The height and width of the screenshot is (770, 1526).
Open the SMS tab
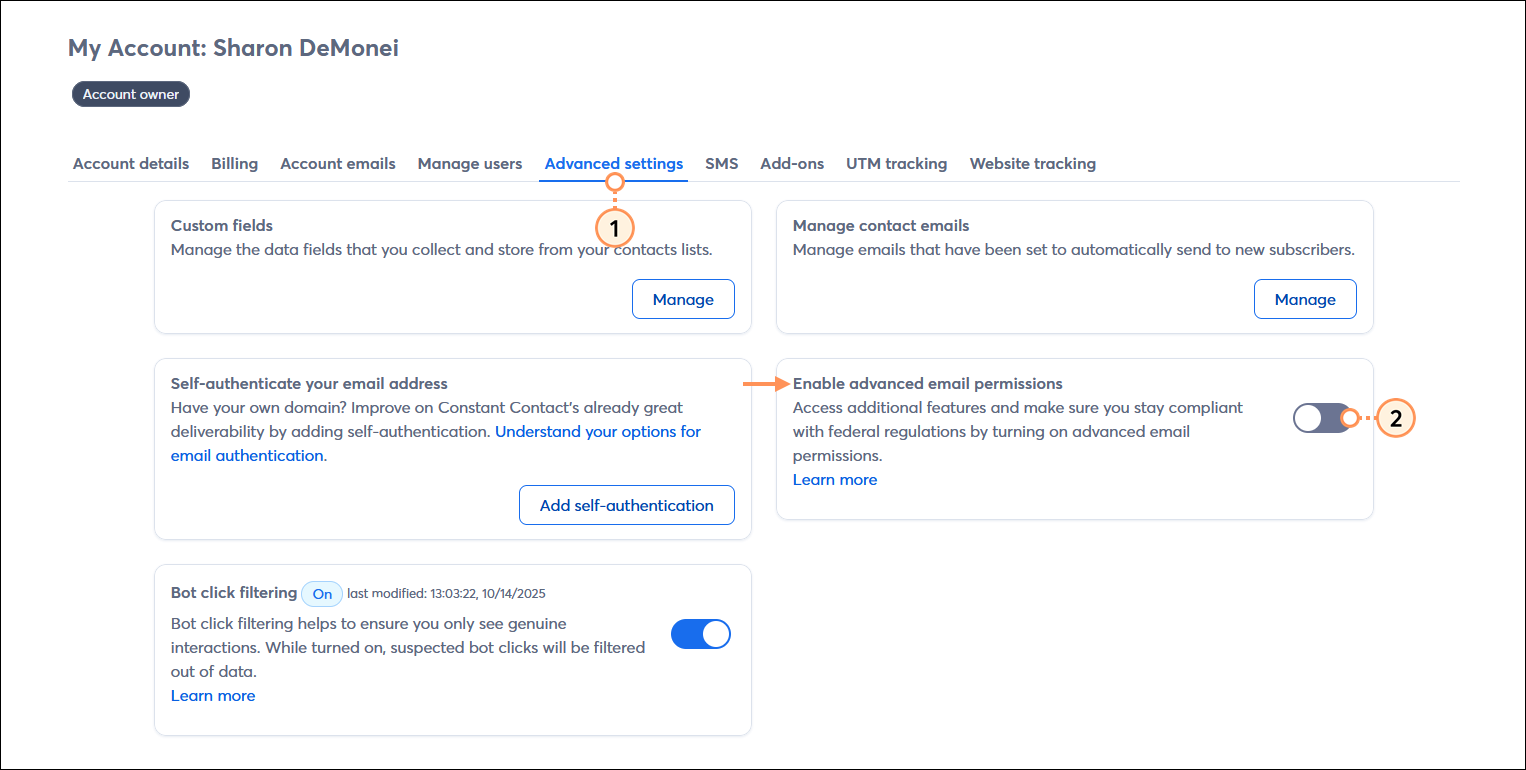pyautogui.click(x=722, y=163)
